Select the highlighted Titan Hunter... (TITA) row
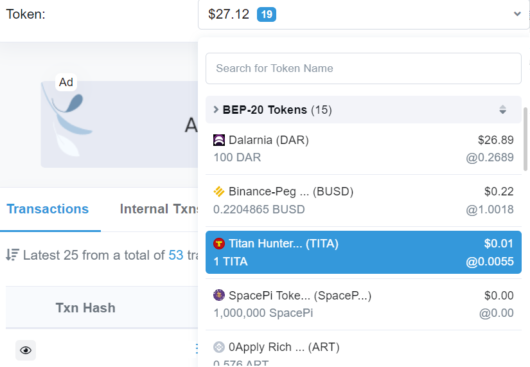Image resolution: width=530 pixels, height=367 pixels. point(363,252)
